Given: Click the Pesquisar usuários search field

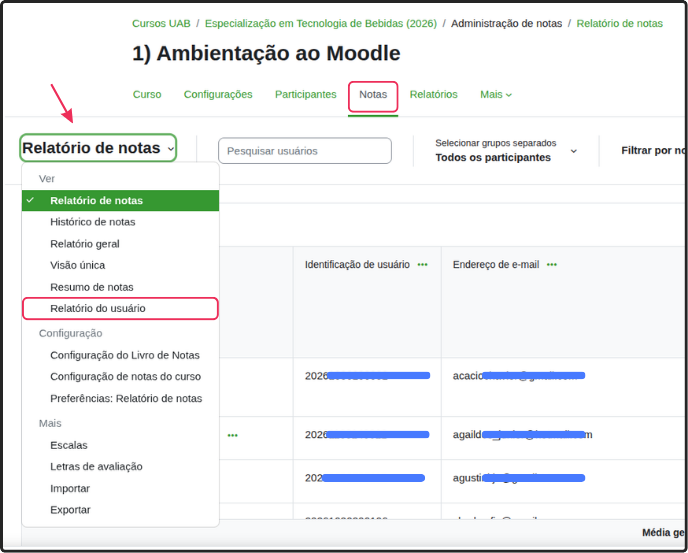Looking at the screenshot, I should [x=304, y=151].
